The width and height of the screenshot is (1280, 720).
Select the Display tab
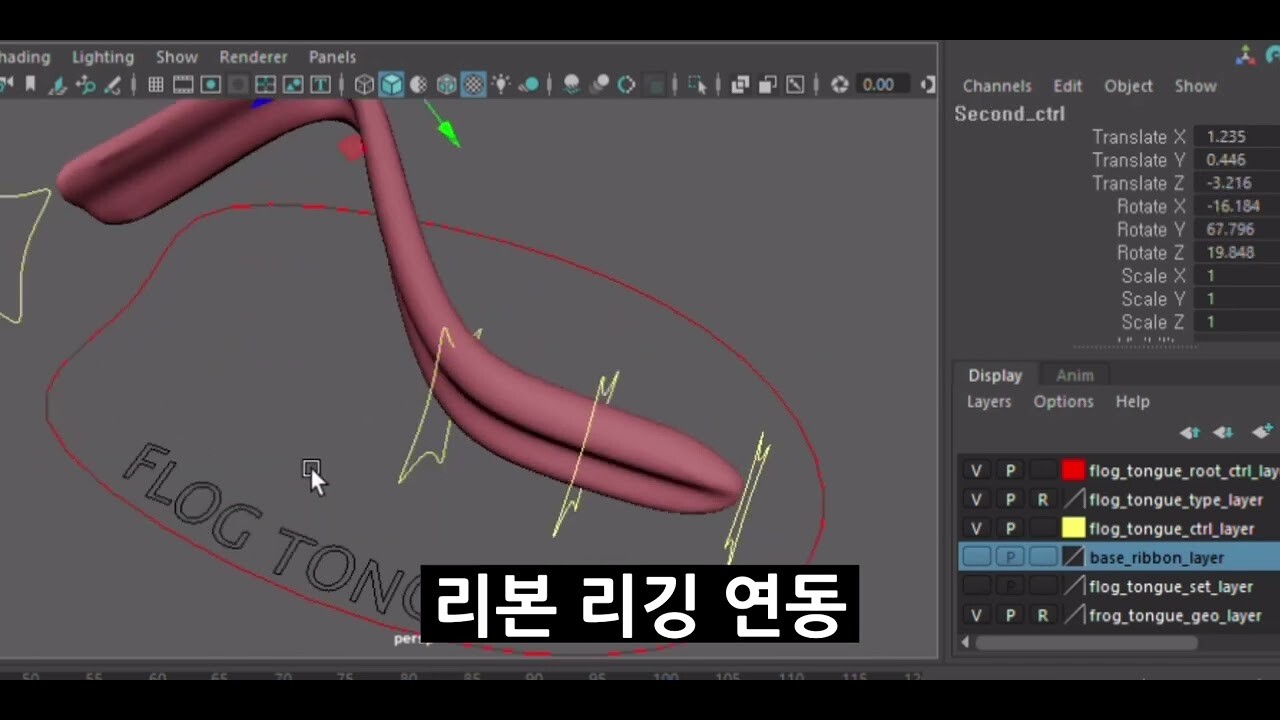995,375
